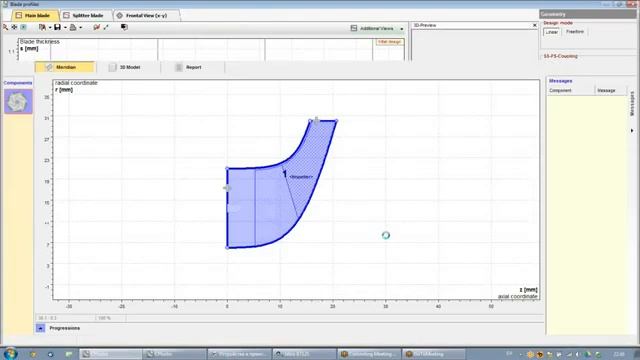The height and width of the screenshot is (360, 640).
Task: Click the Impeller label in the meridian plot
Action: (x=301, y=177)
